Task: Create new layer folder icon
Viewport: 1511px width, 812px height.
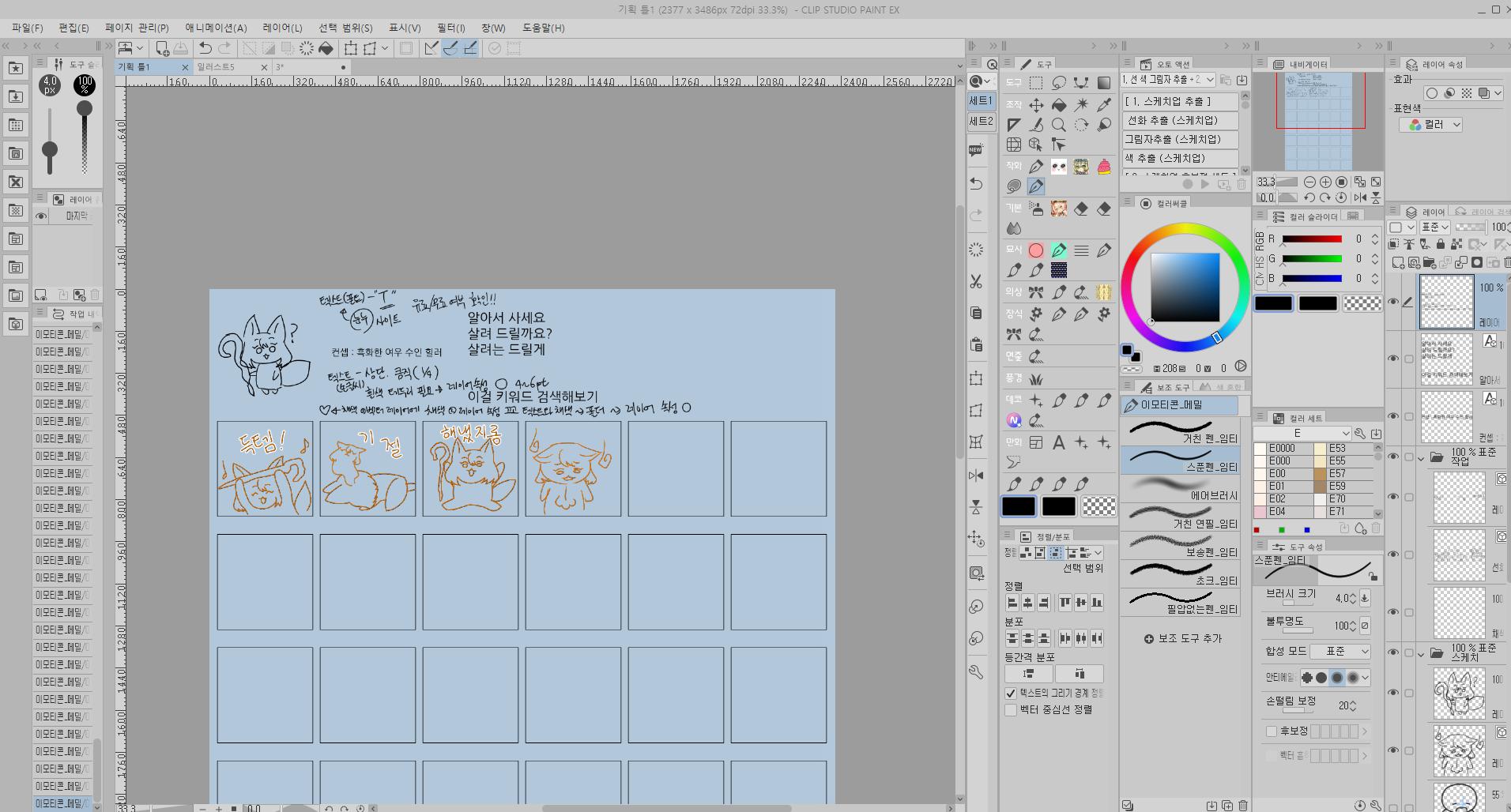Action: (1429, 262)
